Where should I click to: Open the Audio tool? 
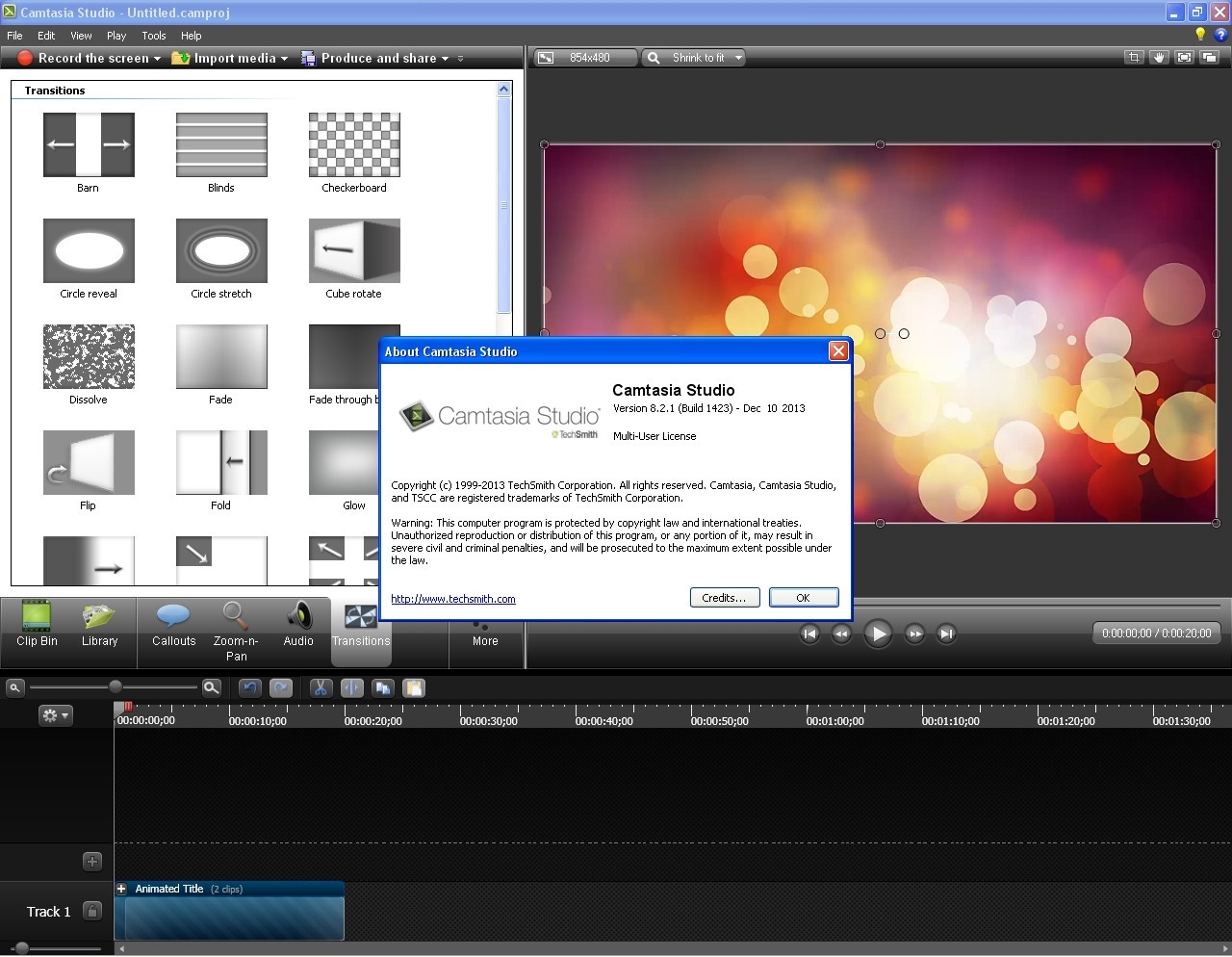(x=298, y=626)
